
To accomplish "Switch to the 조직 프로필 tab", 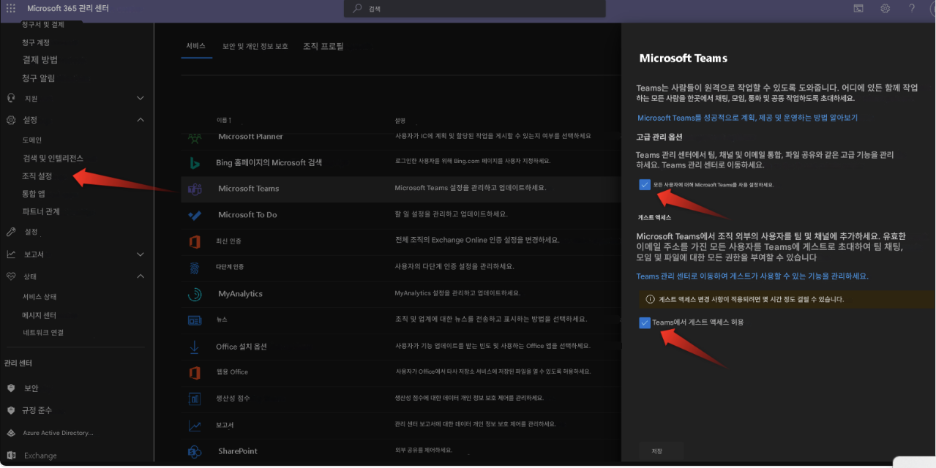I will (323, 46).
